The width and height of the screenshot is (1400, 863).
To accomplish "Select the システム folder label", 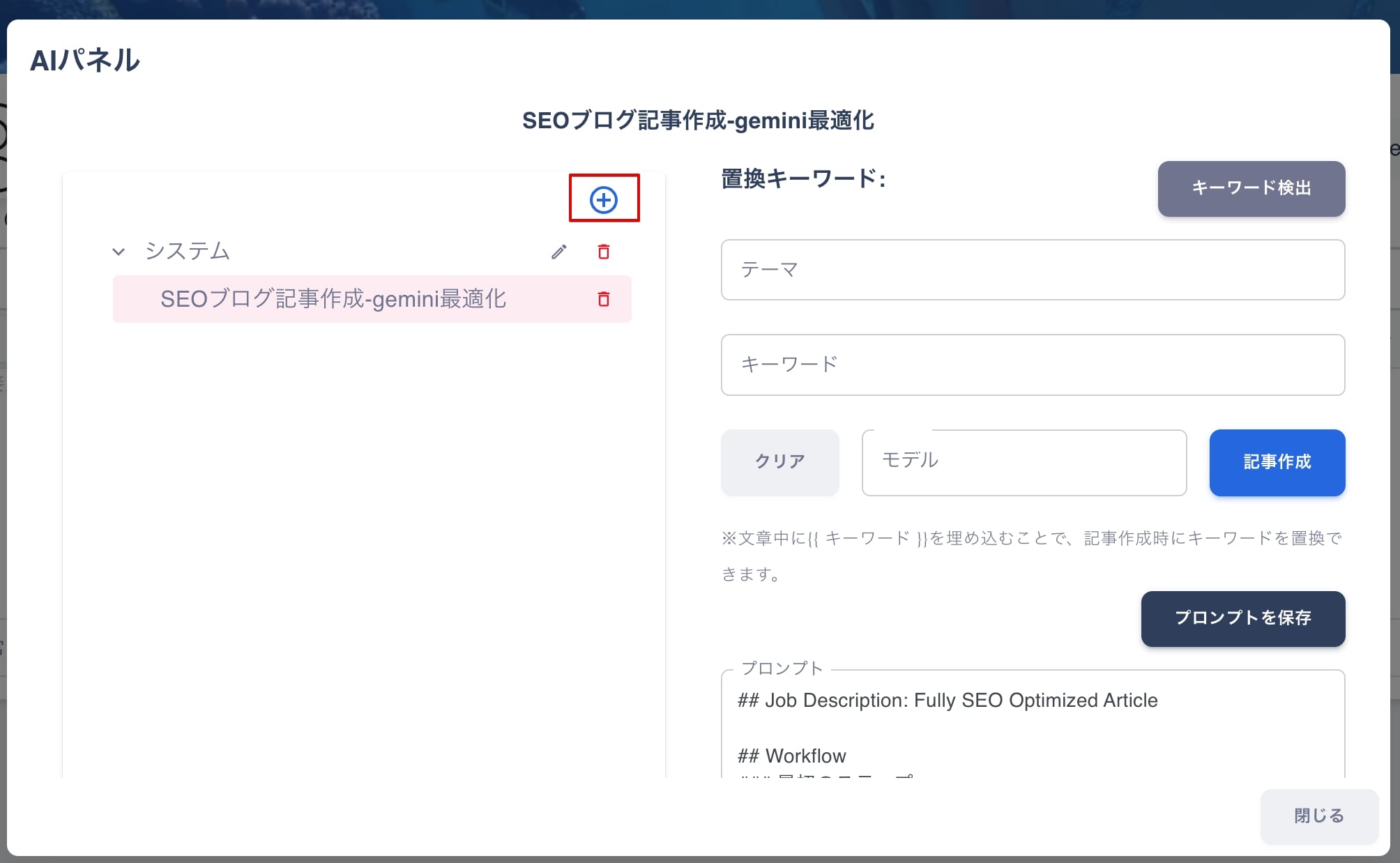I will click(188, 251).
